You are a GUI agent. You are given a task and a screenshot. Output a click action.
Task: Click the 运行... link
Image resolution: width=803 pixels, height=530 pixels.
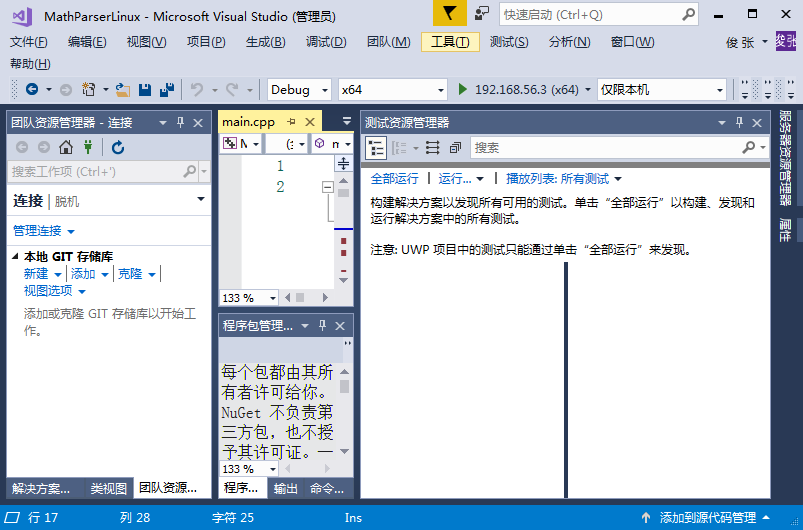[x=455, y=179]
